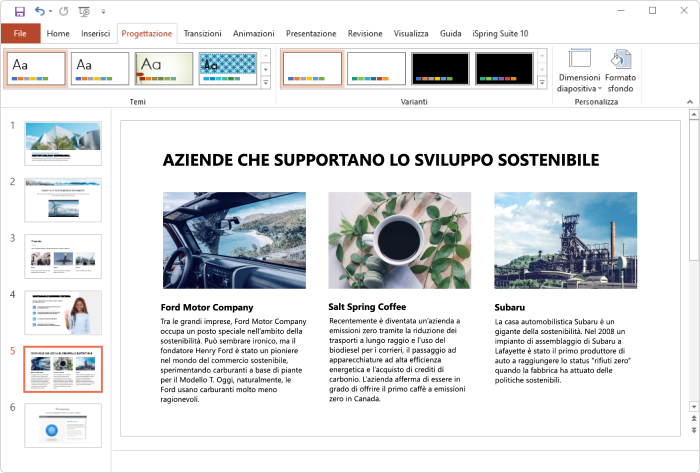Expand the Varianti gallery options

click(542, 83)
